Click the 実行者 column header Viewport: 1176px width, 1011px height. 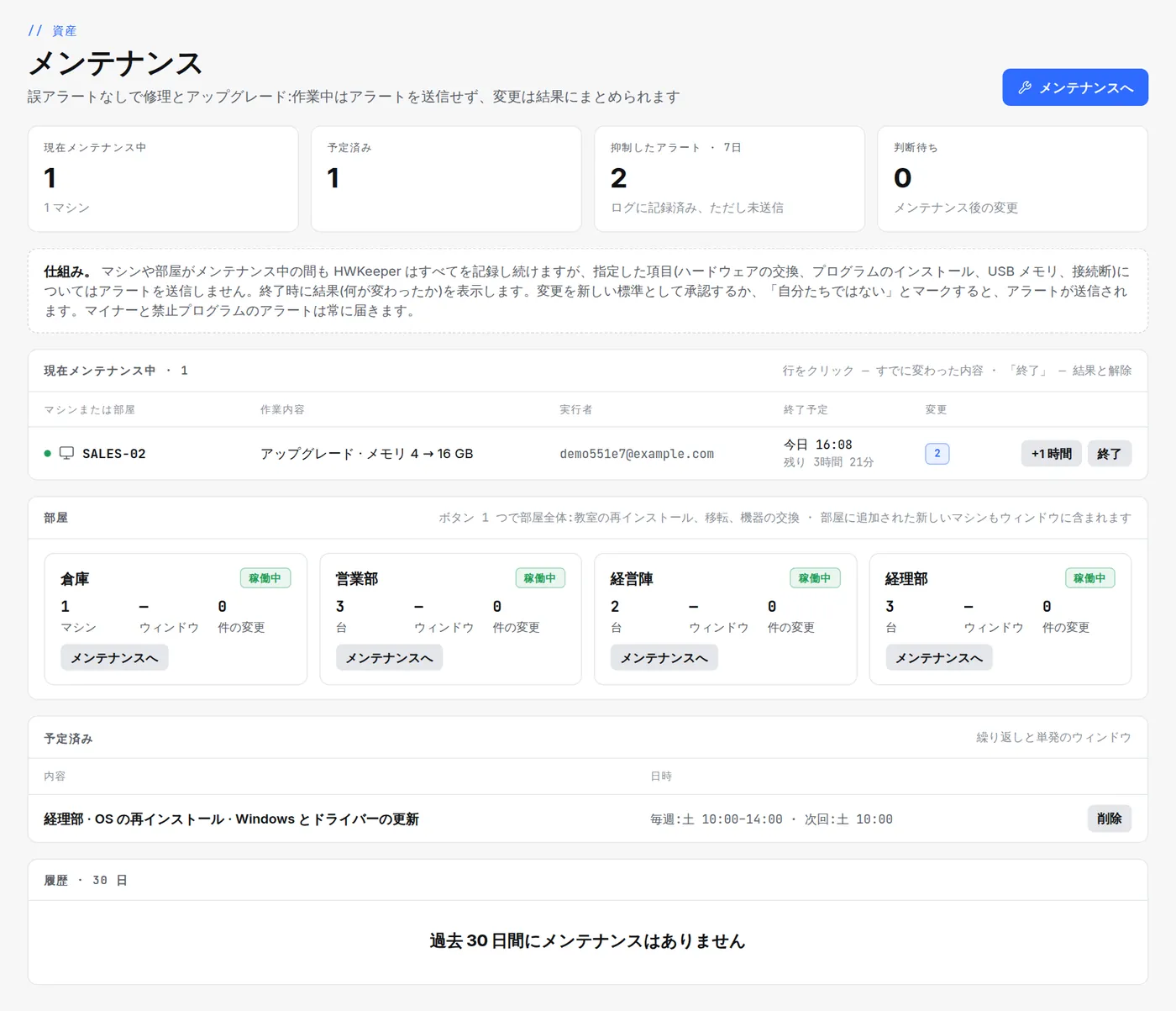click(x=575, y=409)
